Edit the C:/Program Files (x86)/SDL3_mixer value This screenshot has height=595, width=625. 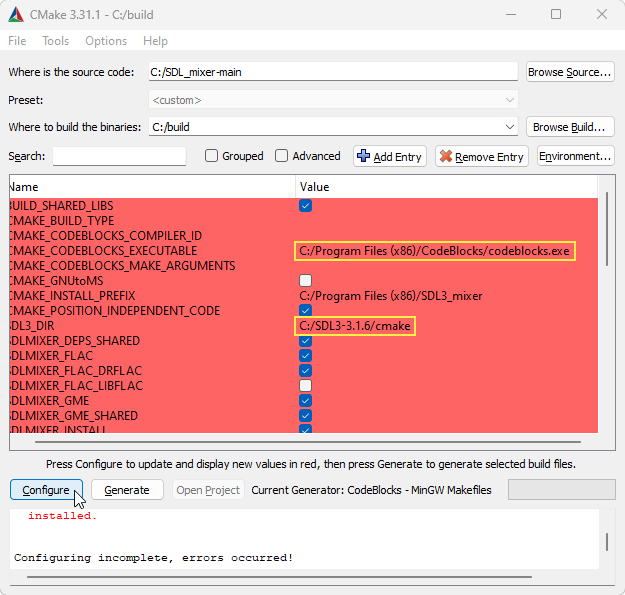click(391, 296)
